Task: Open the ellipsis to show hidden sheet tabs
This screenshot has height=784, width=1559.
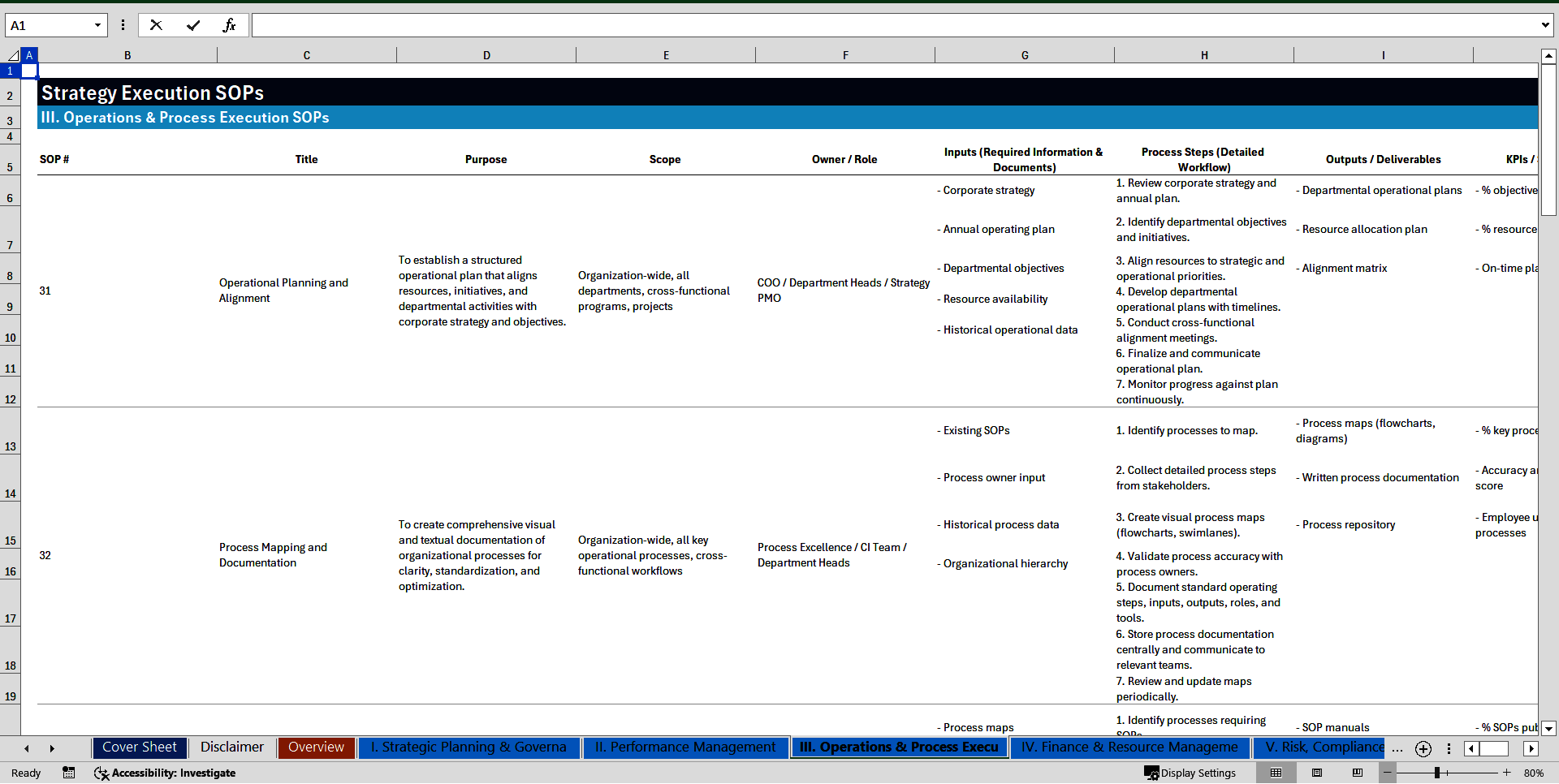Action: coord(1397,748)
